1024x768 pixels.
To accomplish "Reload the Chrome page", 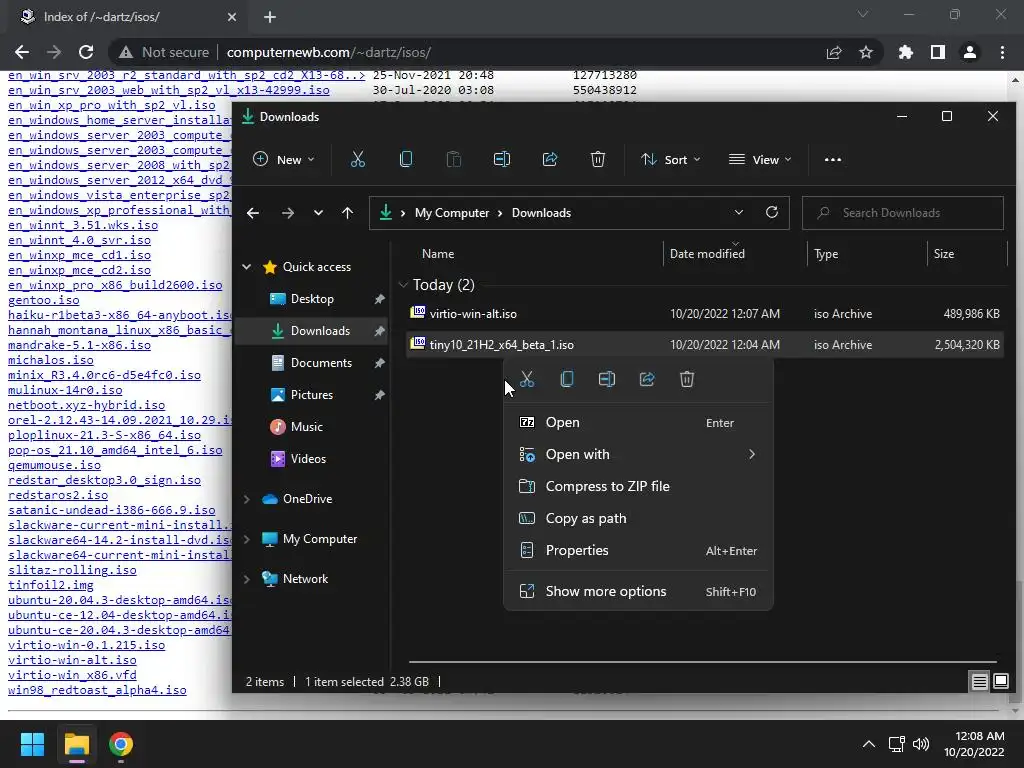I will 86,52.
